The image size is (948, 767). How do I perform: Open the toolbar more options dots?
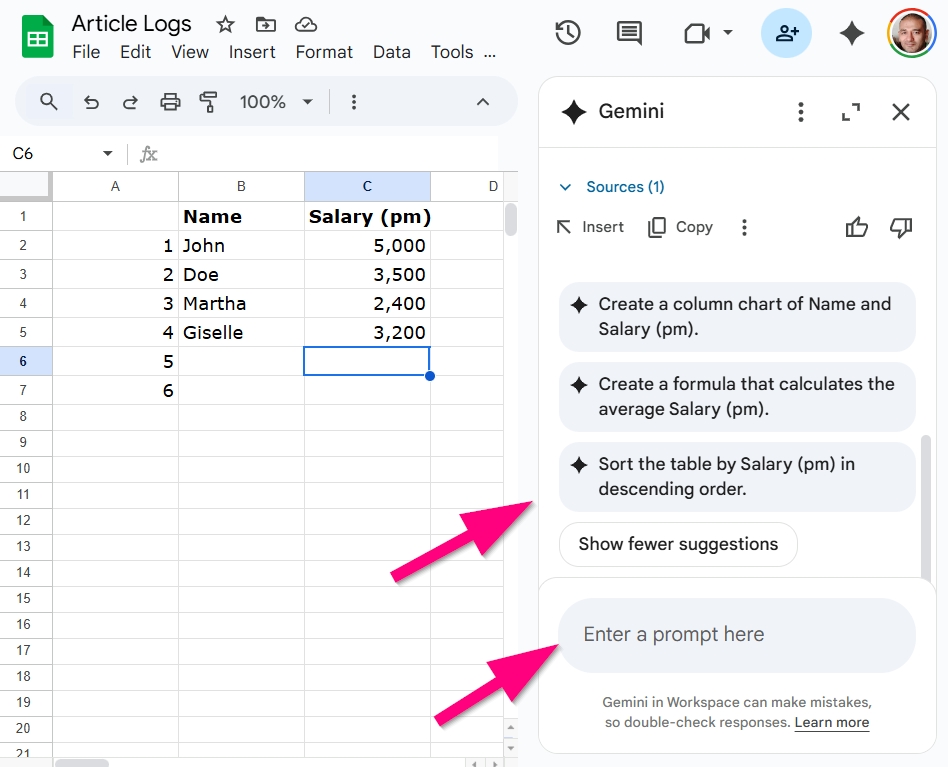(x=354, y=102)
